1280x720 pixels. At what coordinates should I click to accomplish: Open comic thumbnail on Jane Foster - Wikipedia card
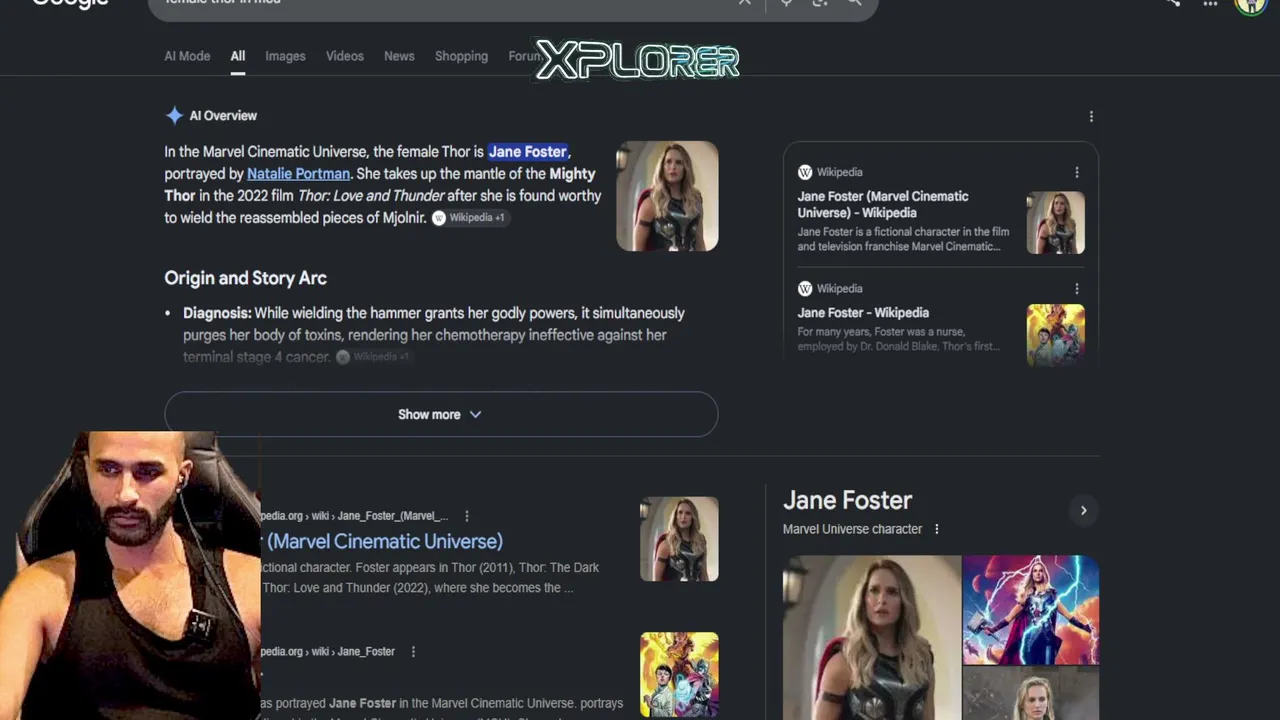[x=1056, y=335]
